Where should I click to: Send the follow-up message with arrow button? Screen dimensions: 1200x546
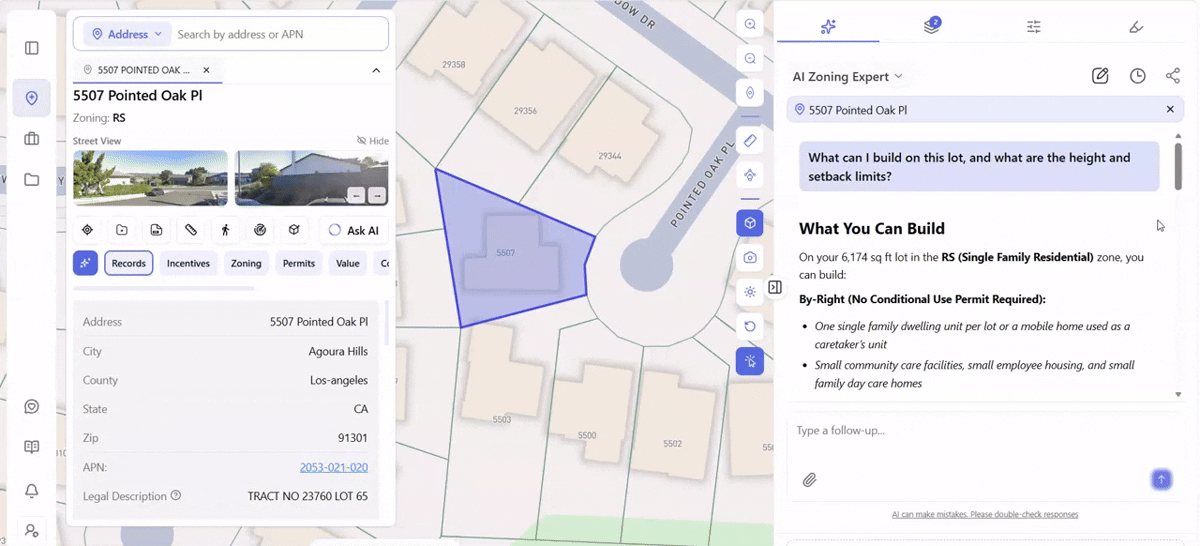point(1161,480)
